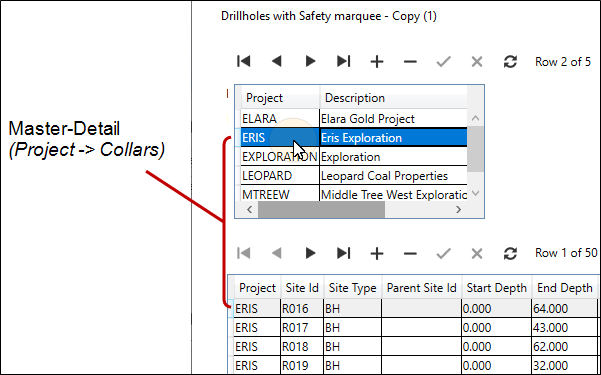Jump to last collar record
Image resolution: width=601 pixels, height=375 pixels.
click(343, 253)
